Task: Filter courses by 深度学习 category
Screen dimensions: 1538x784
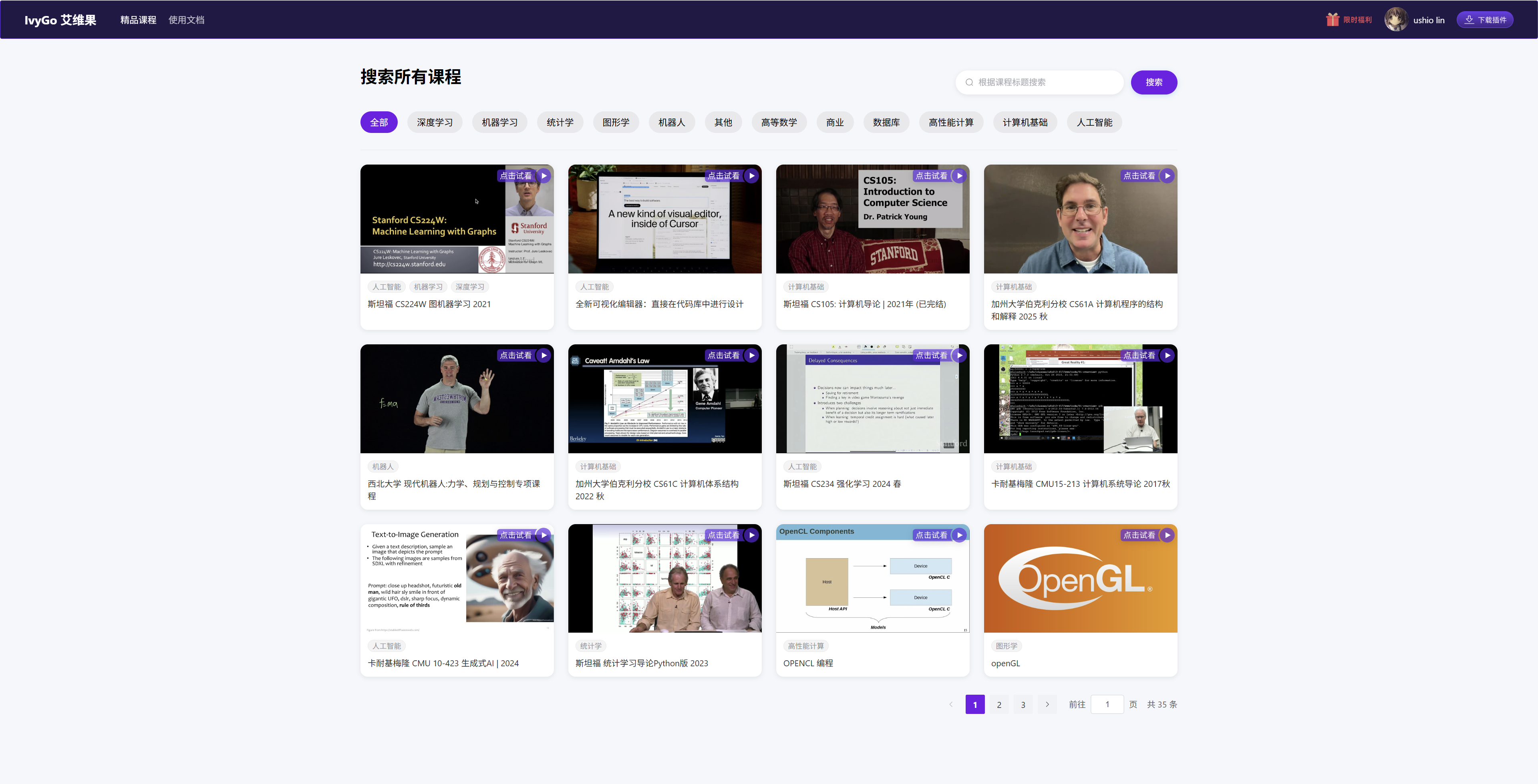Action: pos(435,123)
